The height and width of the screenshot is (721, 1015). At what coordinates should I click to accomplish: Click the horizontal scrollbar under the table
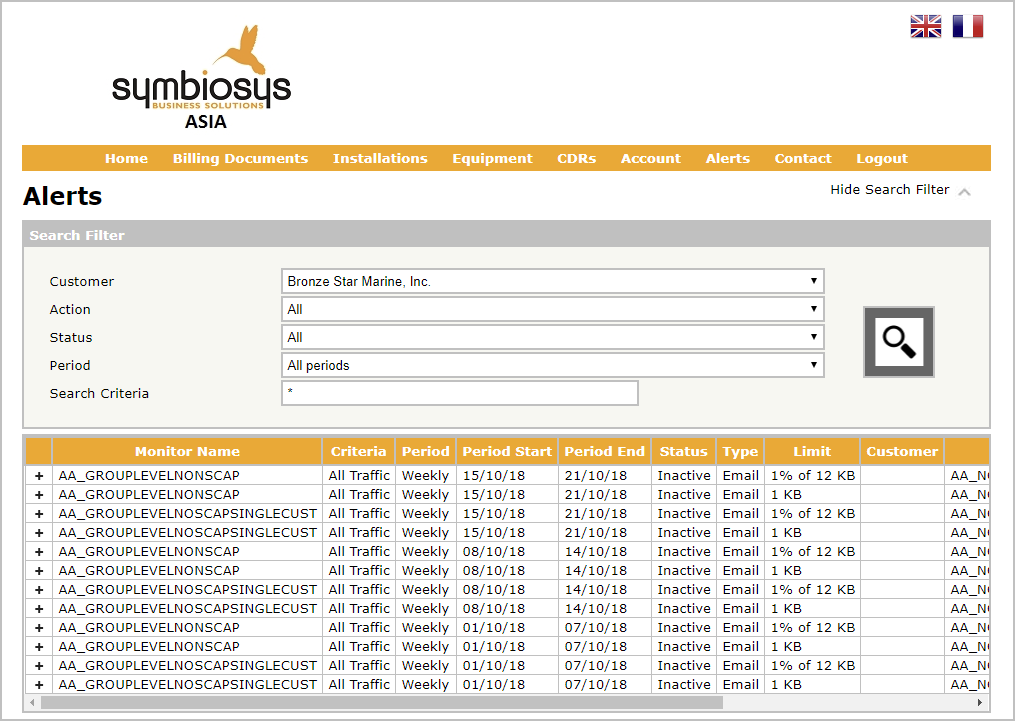pyautogui.click(x=380, y=702)
